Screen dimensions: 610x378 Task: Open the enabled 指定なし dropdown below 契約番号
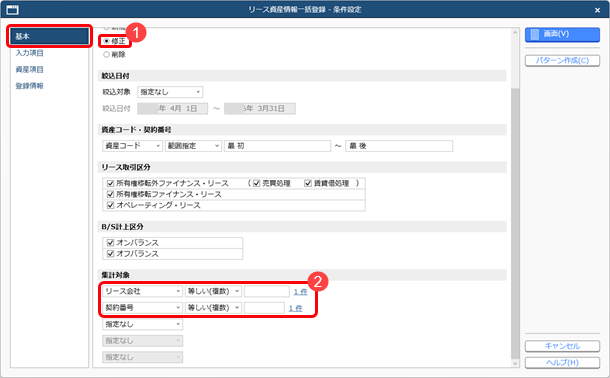pyautogui.click(x=142, y=324)
